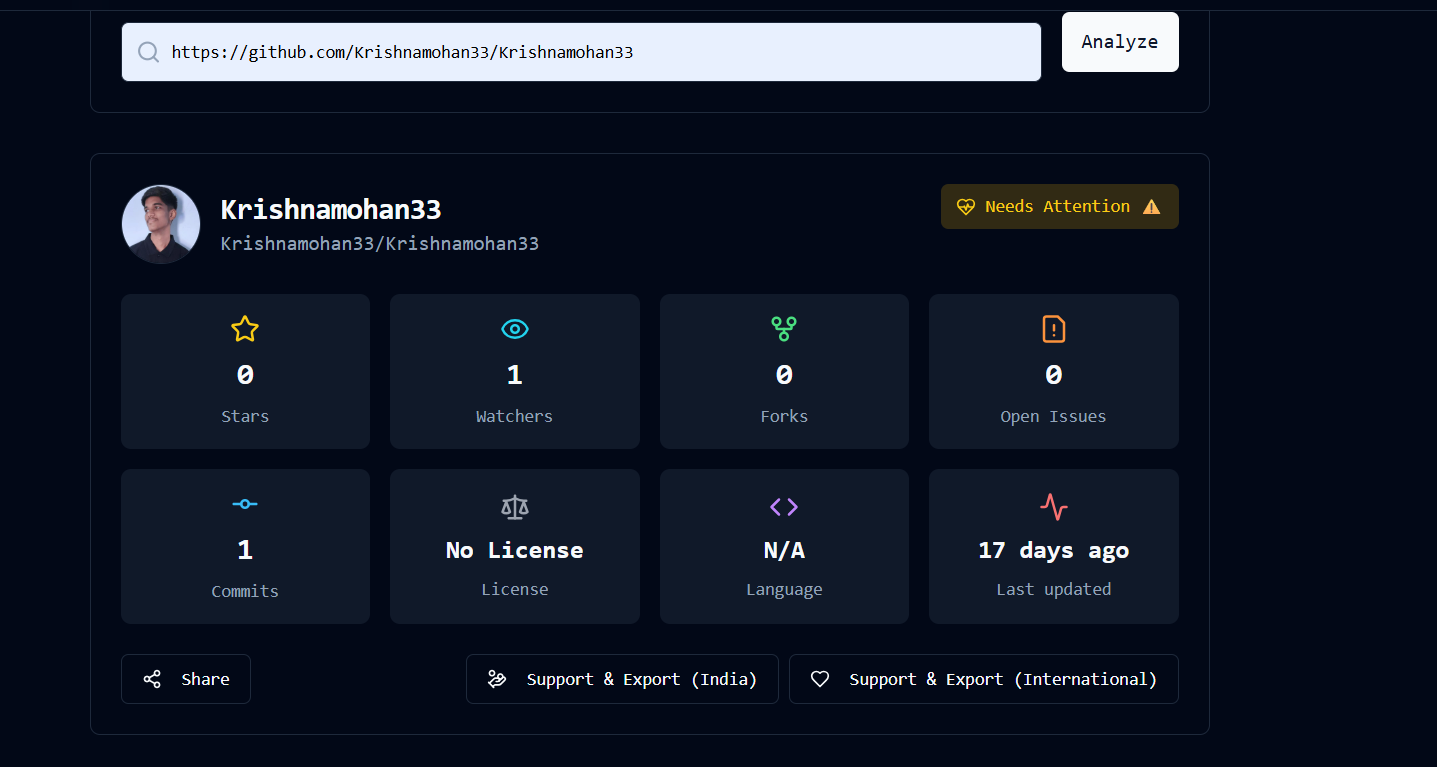Click the Analyze button
This screenshot has height=767, width=1437.
[1120, 42]
